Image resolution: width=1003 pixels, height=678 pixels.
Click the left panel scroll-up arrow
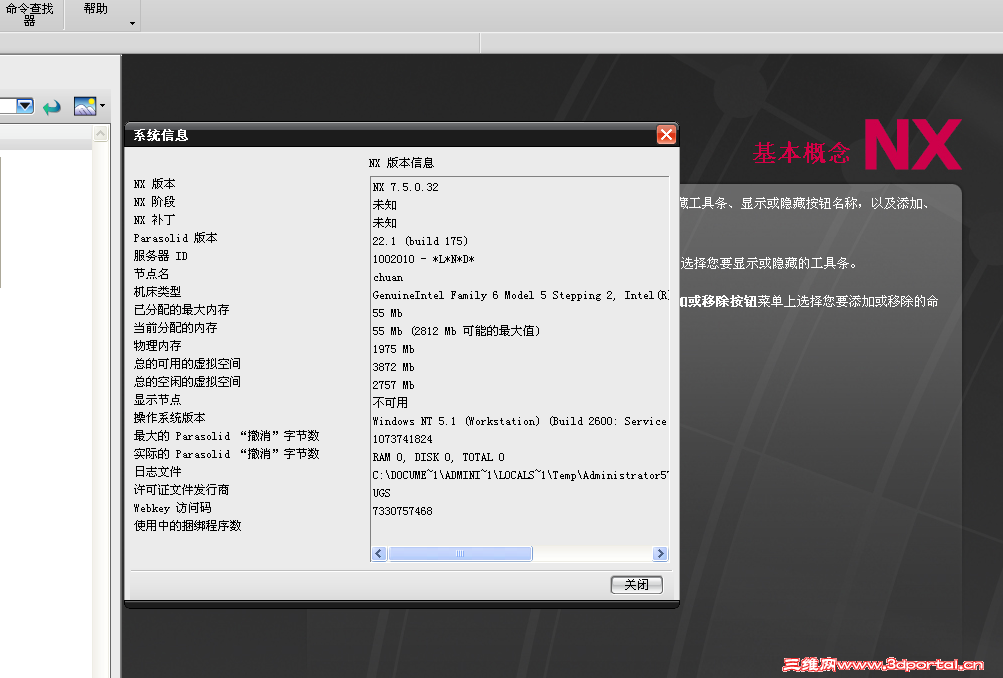pos(100,133)
